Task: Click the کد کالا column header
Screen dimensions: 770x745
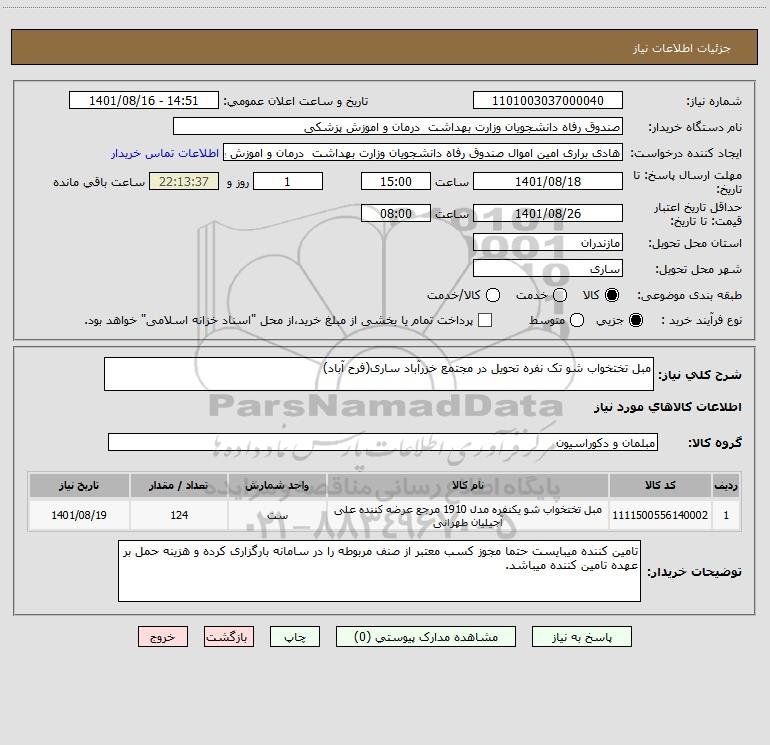Action: pyautogui.click(x=660, y=485)
